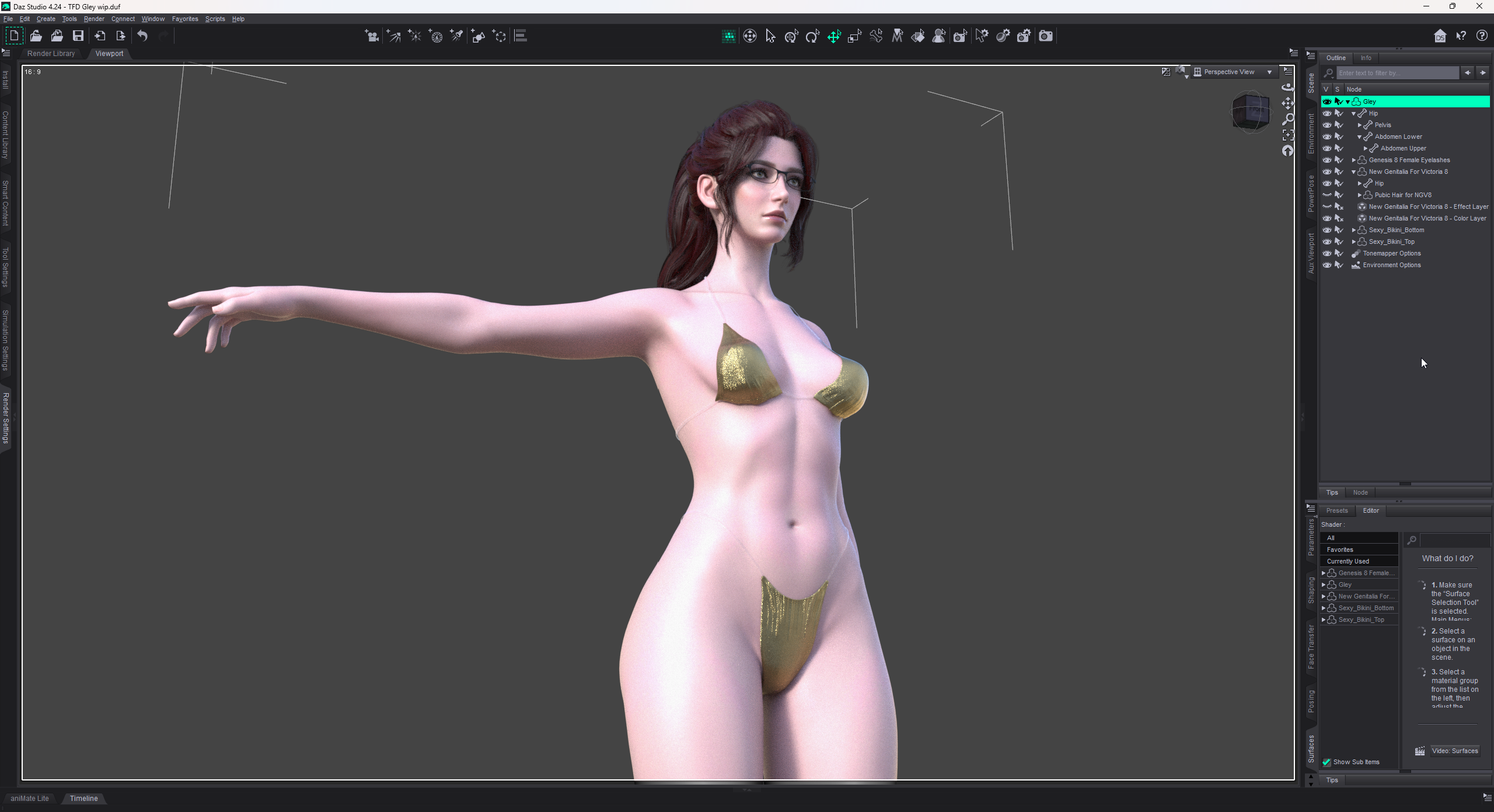Click the next filter arrow button
Viewport: 1494px width, 812px height.
[x=1482, y=72]
